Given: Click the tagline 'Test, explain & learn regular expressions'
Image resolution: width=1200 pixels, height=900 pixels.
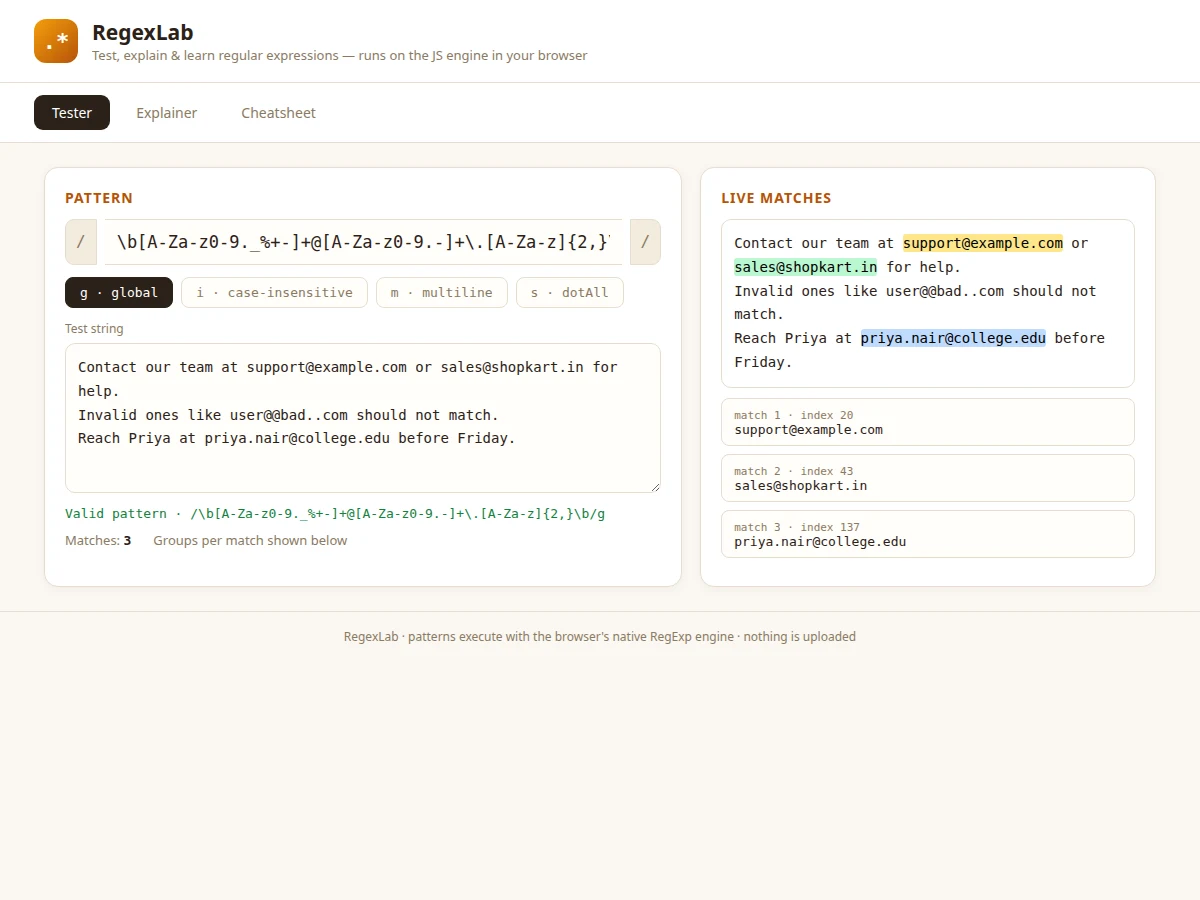Looking at the screenshot, I should [215, 56].
